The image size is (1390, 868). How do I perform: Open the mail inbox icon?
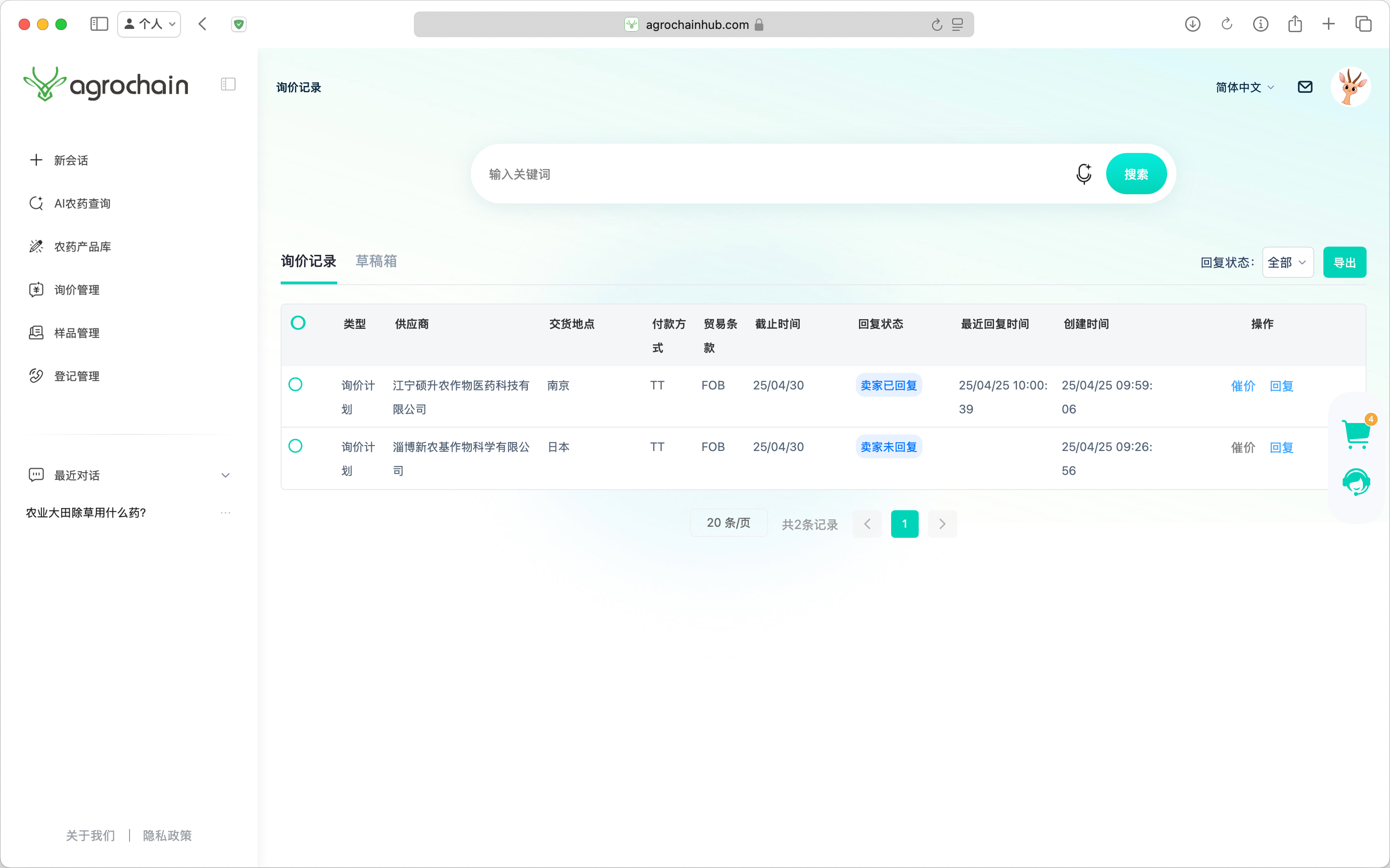pos(1305,87)
